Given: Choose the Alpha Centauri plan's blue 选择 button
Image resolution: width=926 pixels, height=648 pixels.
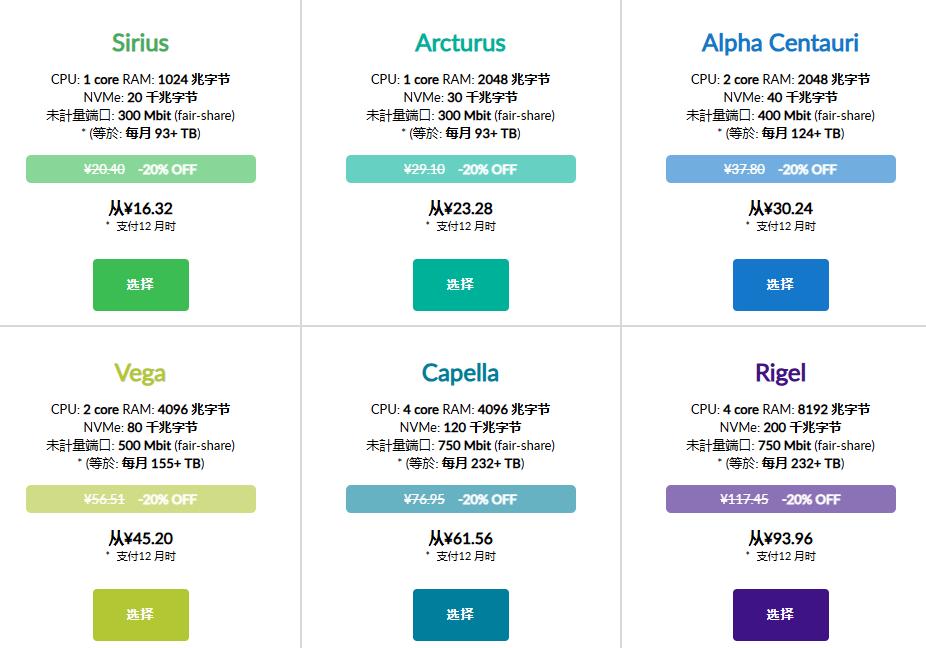Looking at the screenshot, I should [780, 285].
